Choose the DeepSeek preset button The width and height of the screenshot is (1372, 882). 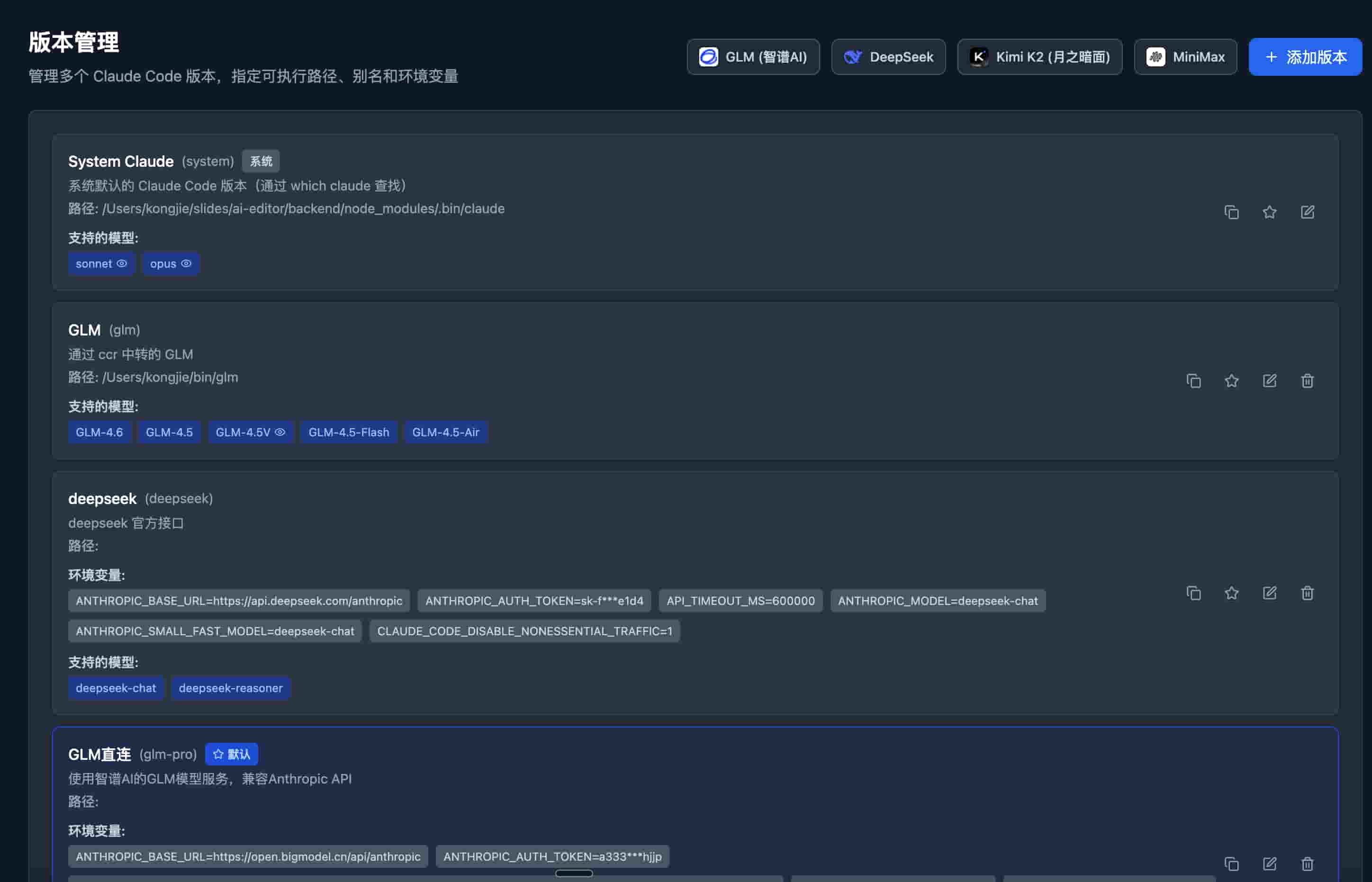click(888, 57)
